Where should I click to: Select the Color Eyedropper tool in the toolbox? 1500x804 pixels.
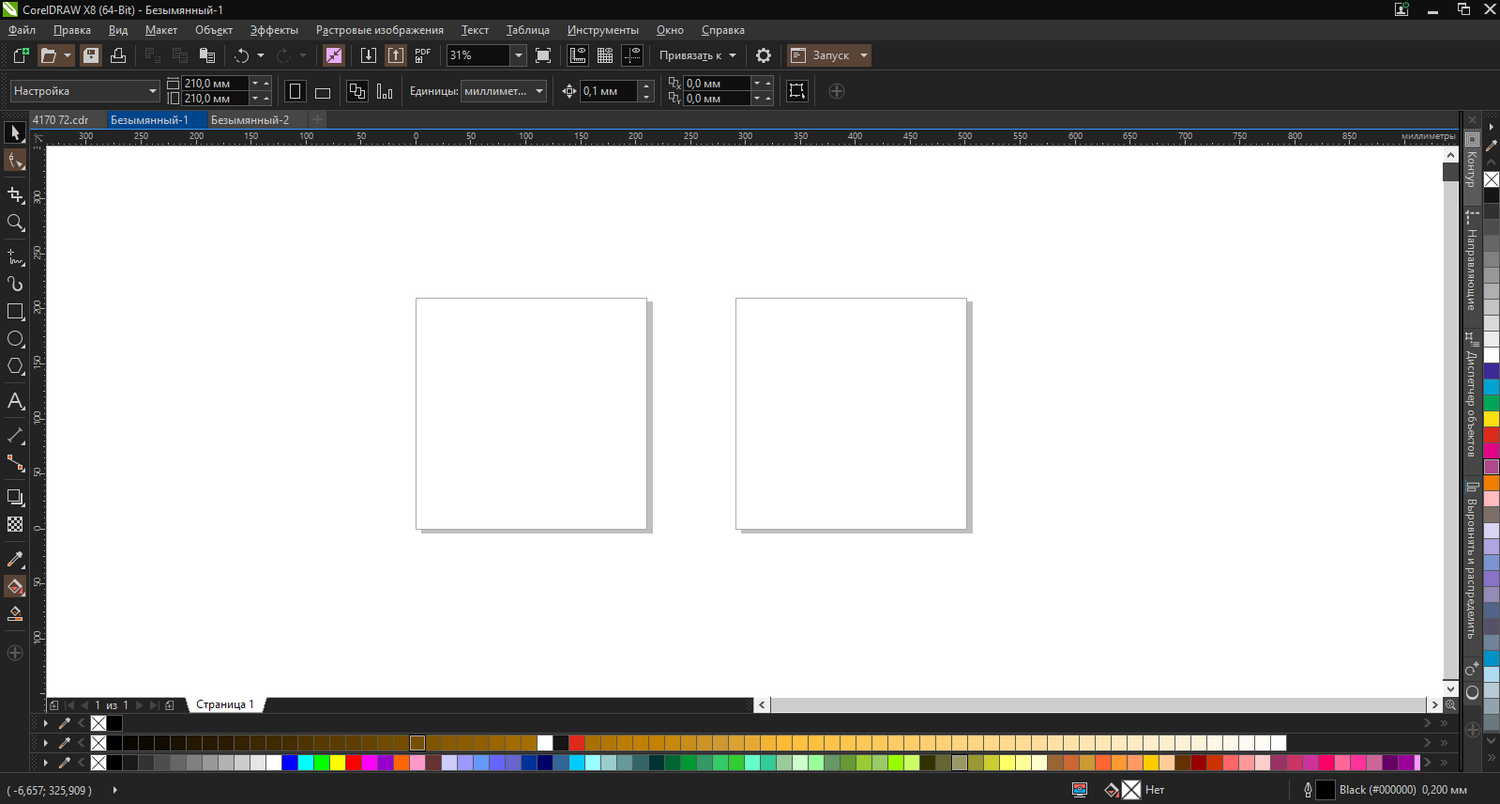15,559
